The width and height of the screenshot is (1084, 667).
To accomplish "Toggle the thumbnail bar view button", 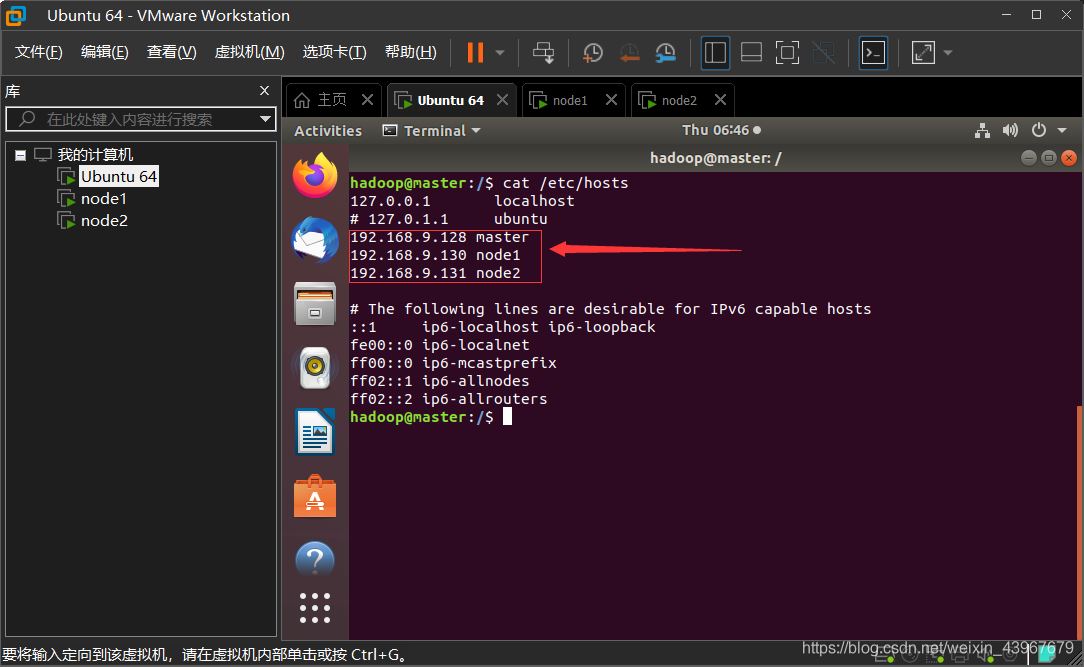I will pos(751,52).
